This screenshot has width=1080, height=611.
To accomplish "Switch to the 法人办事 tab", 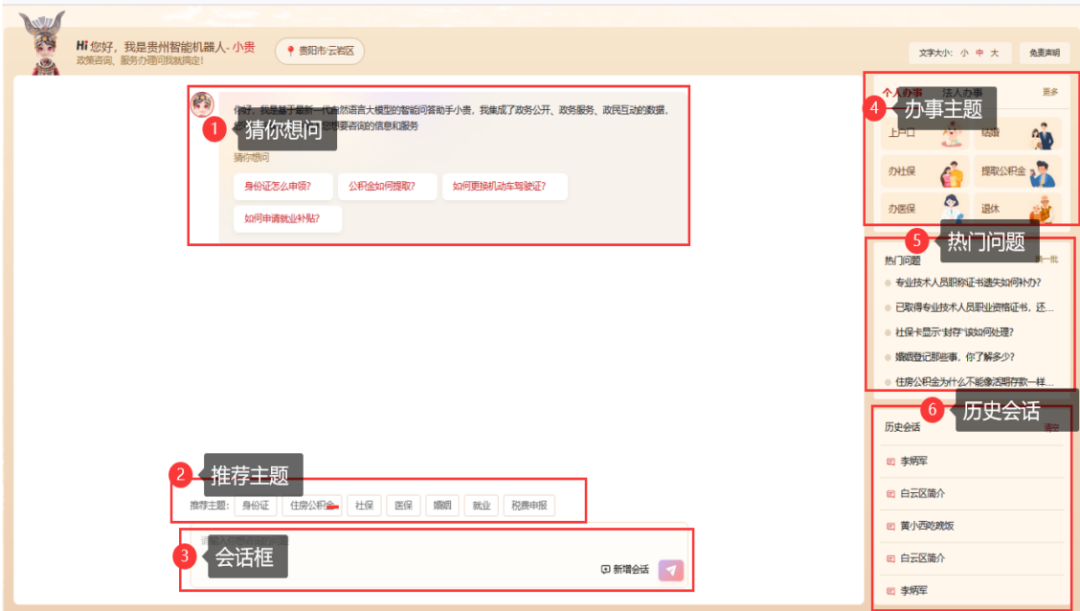I will tap(963, 91).
